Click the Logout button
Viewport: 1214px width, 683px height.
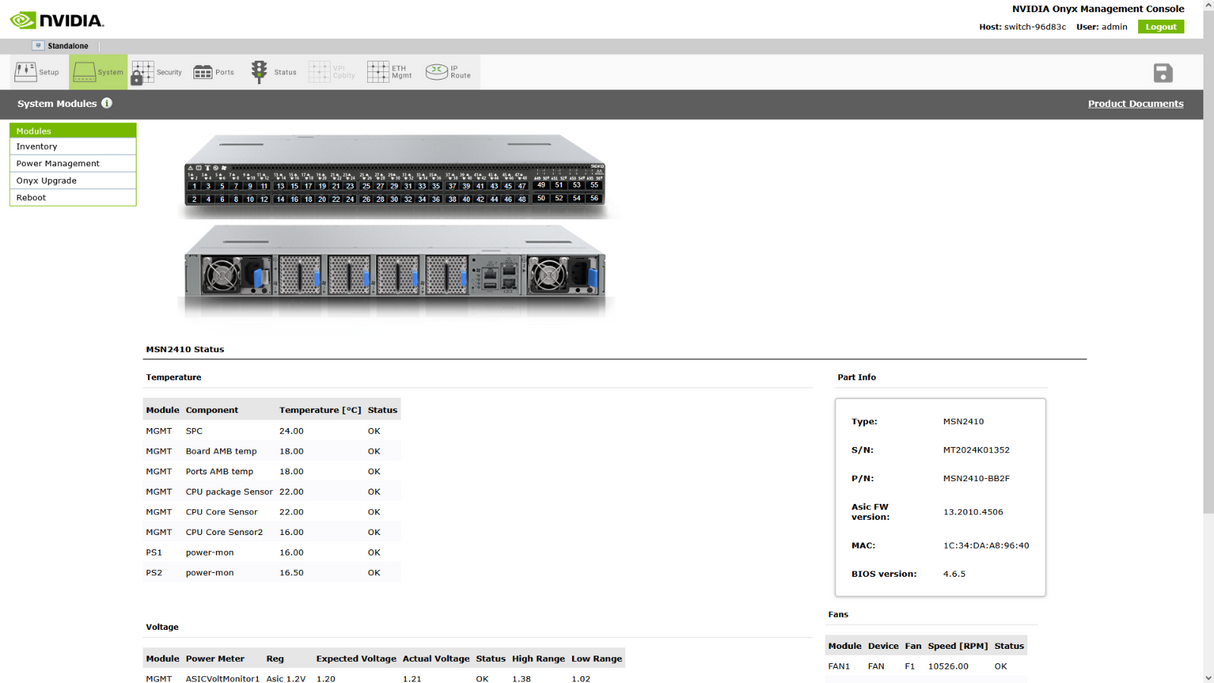point(1160,27)
